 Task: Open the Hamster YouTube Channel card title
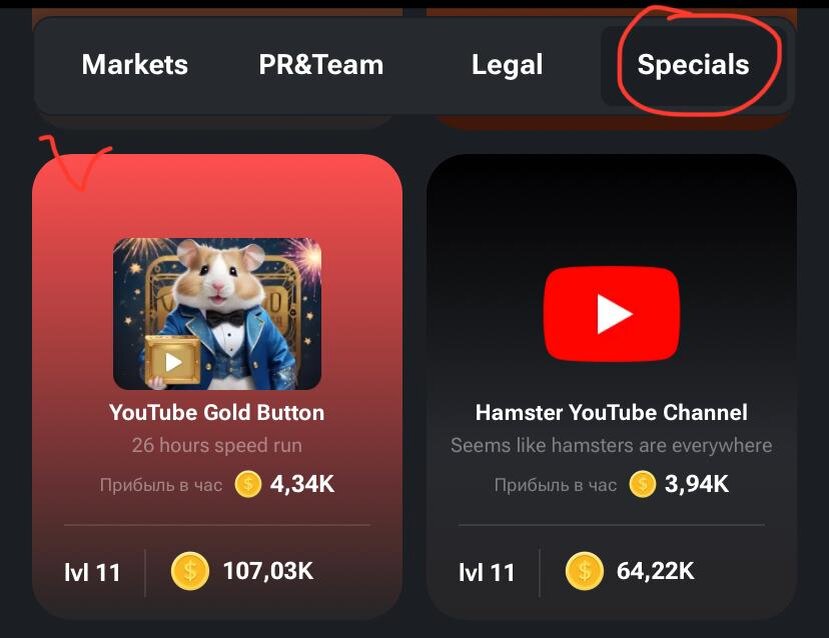click(611, 412)
